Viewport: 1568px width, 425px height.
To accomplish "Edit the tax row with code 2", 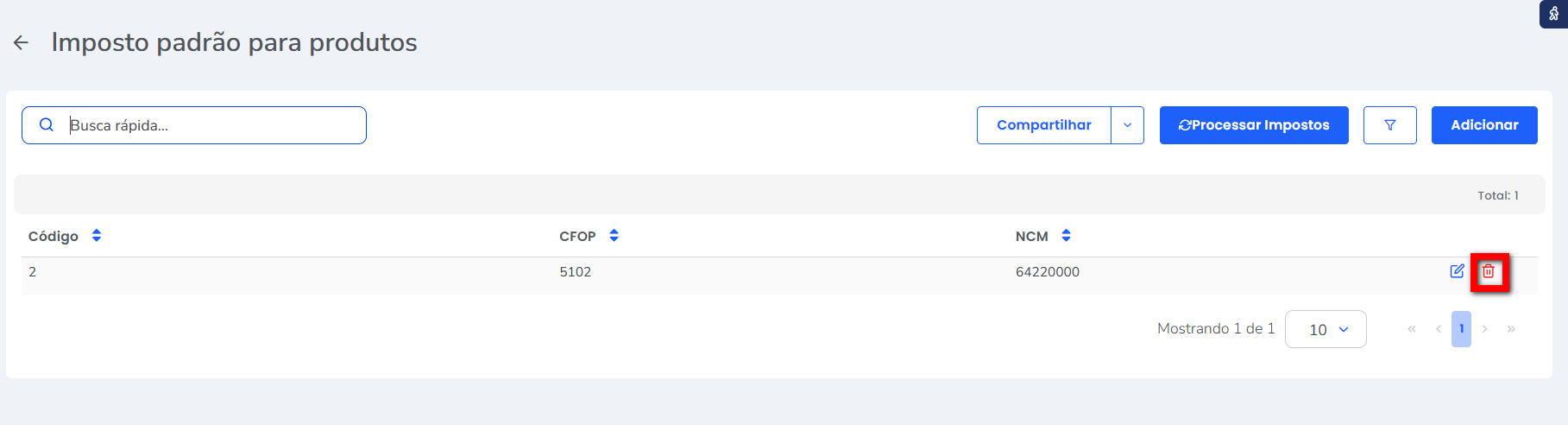I will tap(1457, 271).
